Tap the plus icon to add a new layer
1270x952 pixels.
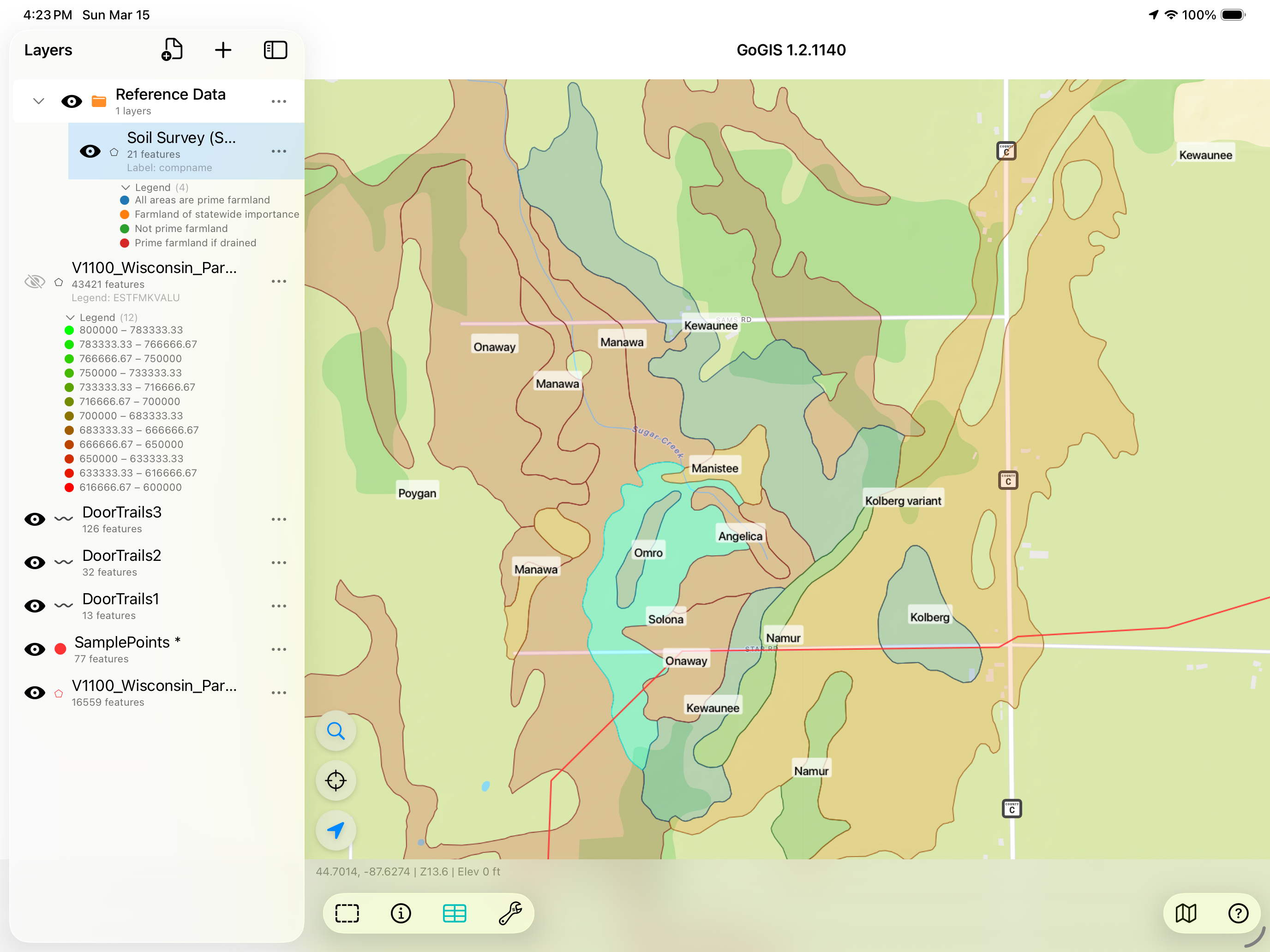[x=224, y=50]
